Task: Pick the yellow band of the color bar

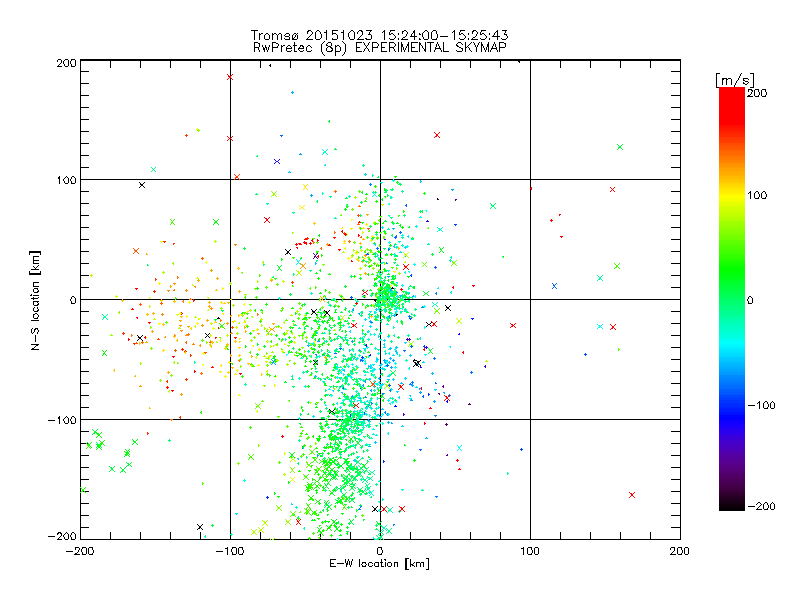Action: (732, 196)
